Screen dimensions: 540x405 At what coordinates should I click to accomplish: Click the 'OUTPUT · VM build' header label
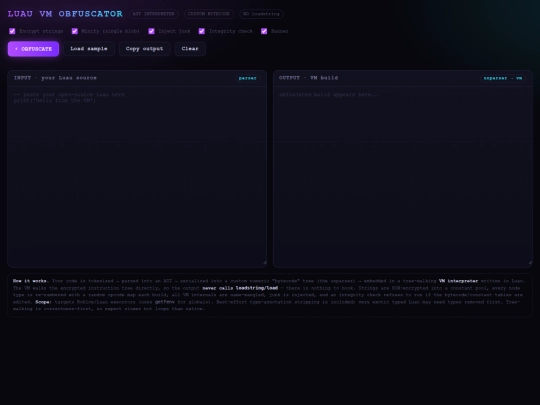point(309,78)
